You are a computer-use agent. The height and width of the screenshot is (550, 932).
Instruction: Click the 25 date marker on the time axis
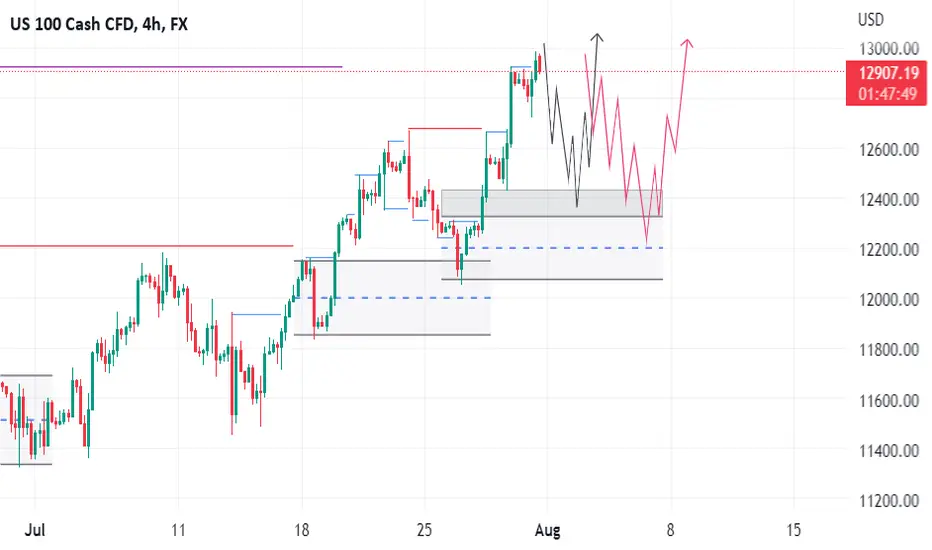424,530
